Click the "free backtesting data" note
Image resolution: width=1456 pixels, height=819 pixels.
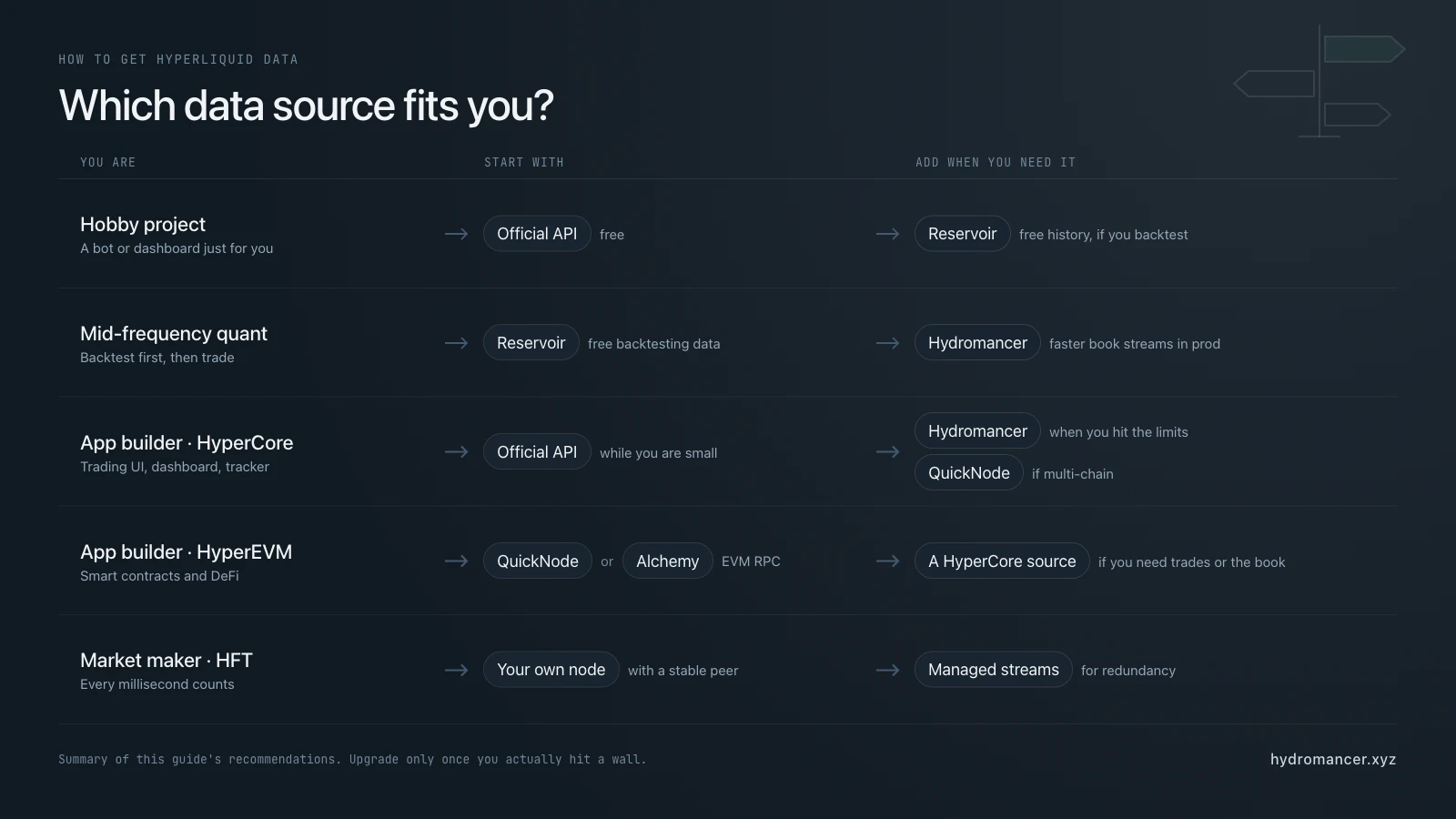click(654, 344)
